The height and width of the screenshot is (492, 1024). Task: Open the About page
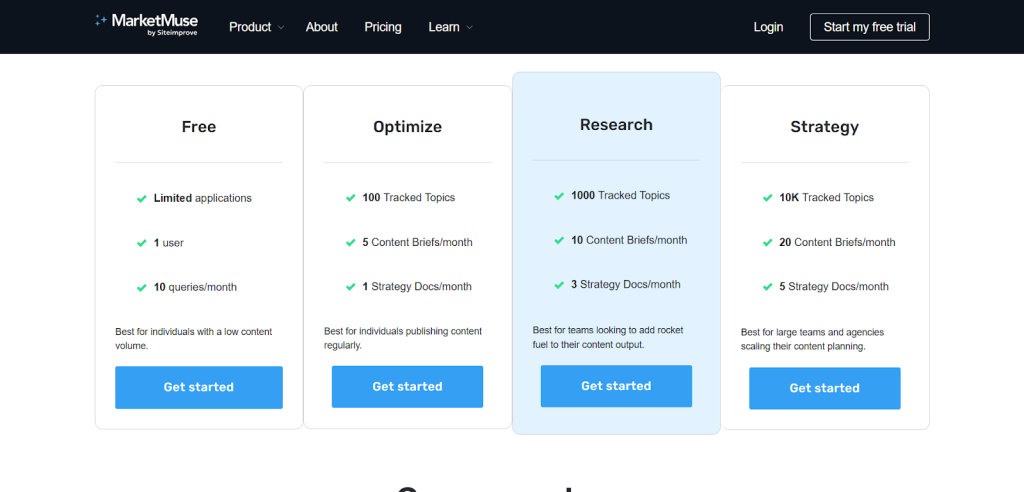click(x=322, y=27)
